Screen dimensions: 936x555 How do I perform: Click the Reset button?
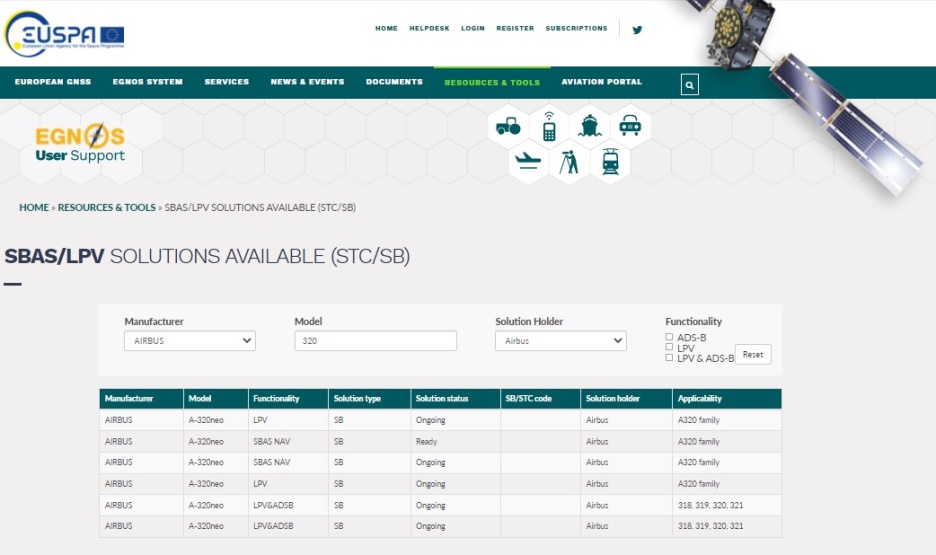753,354
